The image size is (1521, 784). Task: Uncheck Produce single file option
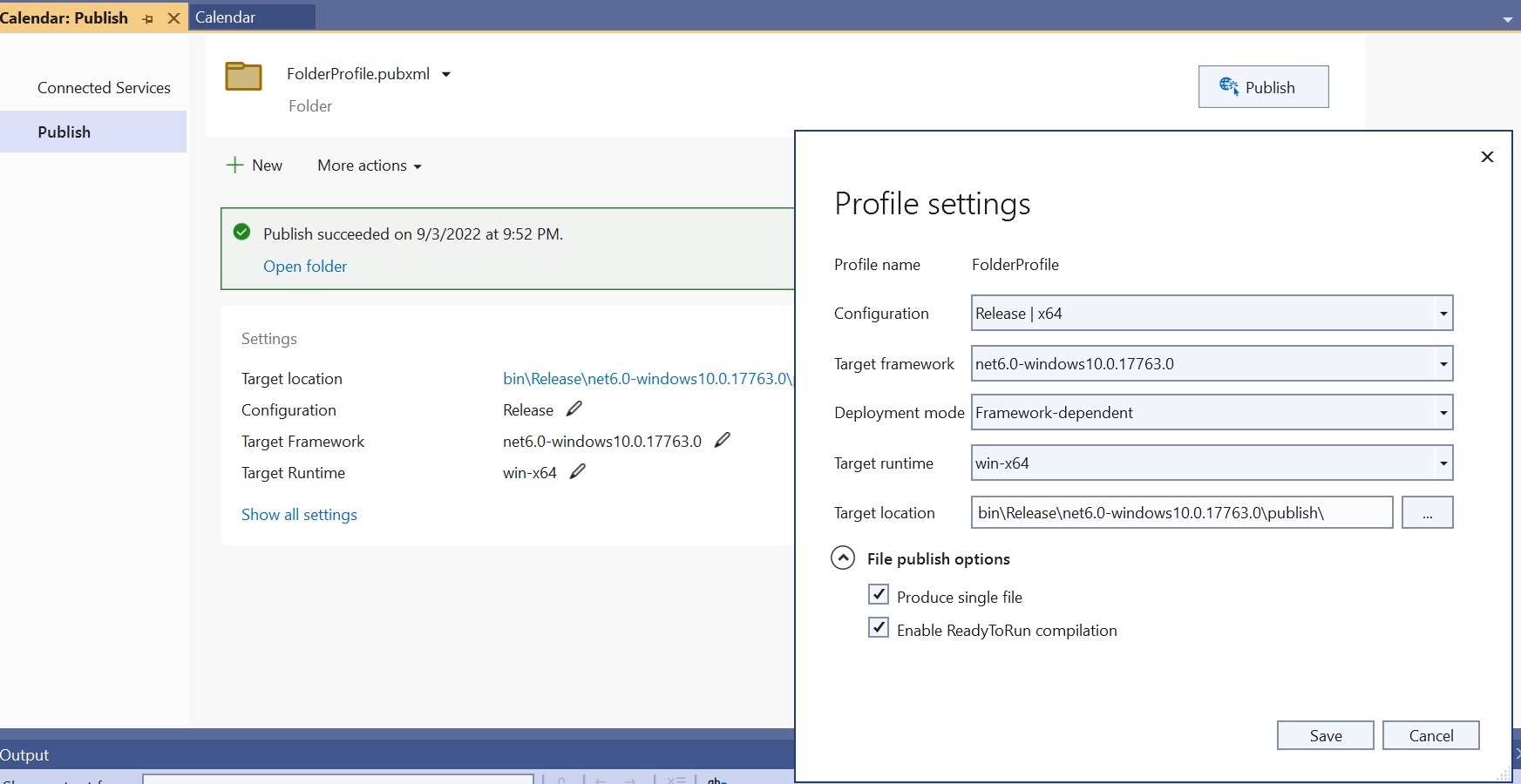(x=879, y=594)
